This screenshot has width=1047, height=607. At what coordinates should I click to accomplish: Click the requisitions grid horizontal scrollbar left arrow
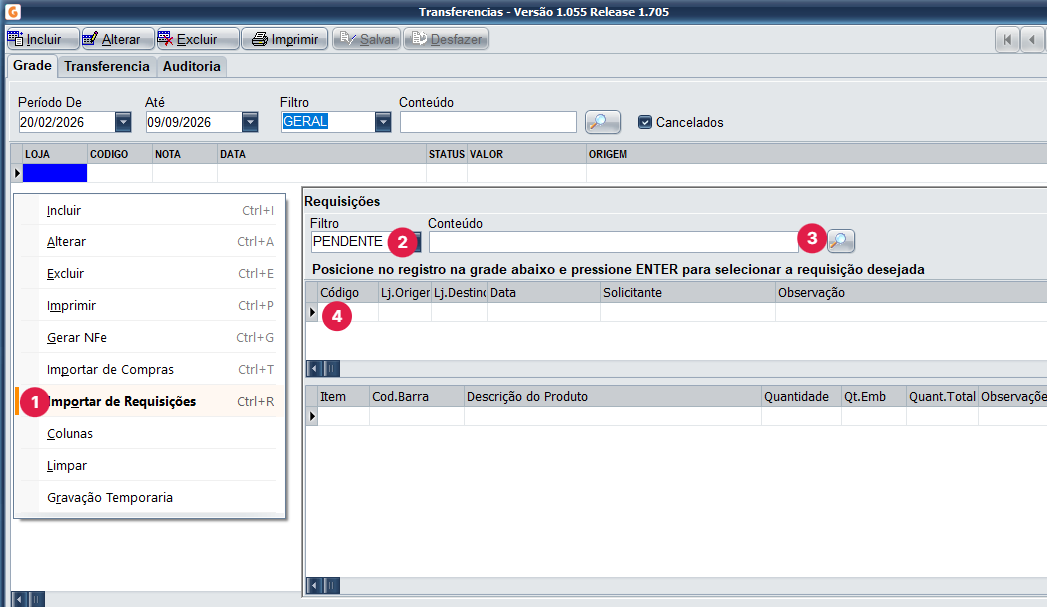pyautogui.click(x=315, y=369)
